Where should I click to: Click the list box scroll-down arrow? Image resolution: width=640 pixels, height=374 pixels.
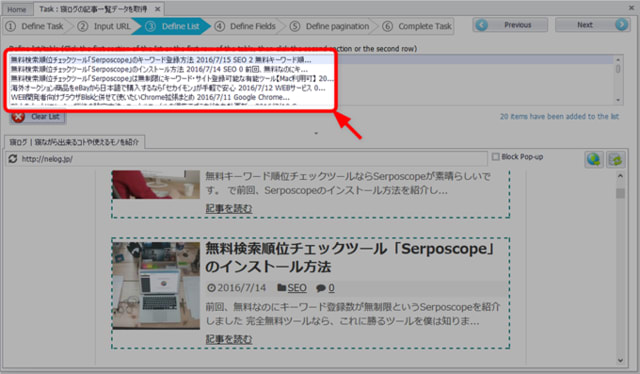tap(618, 100)
